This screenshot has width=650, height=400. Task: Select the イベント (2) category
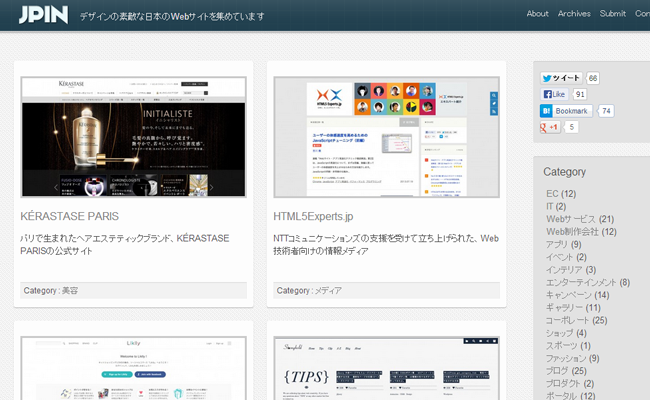566,257
